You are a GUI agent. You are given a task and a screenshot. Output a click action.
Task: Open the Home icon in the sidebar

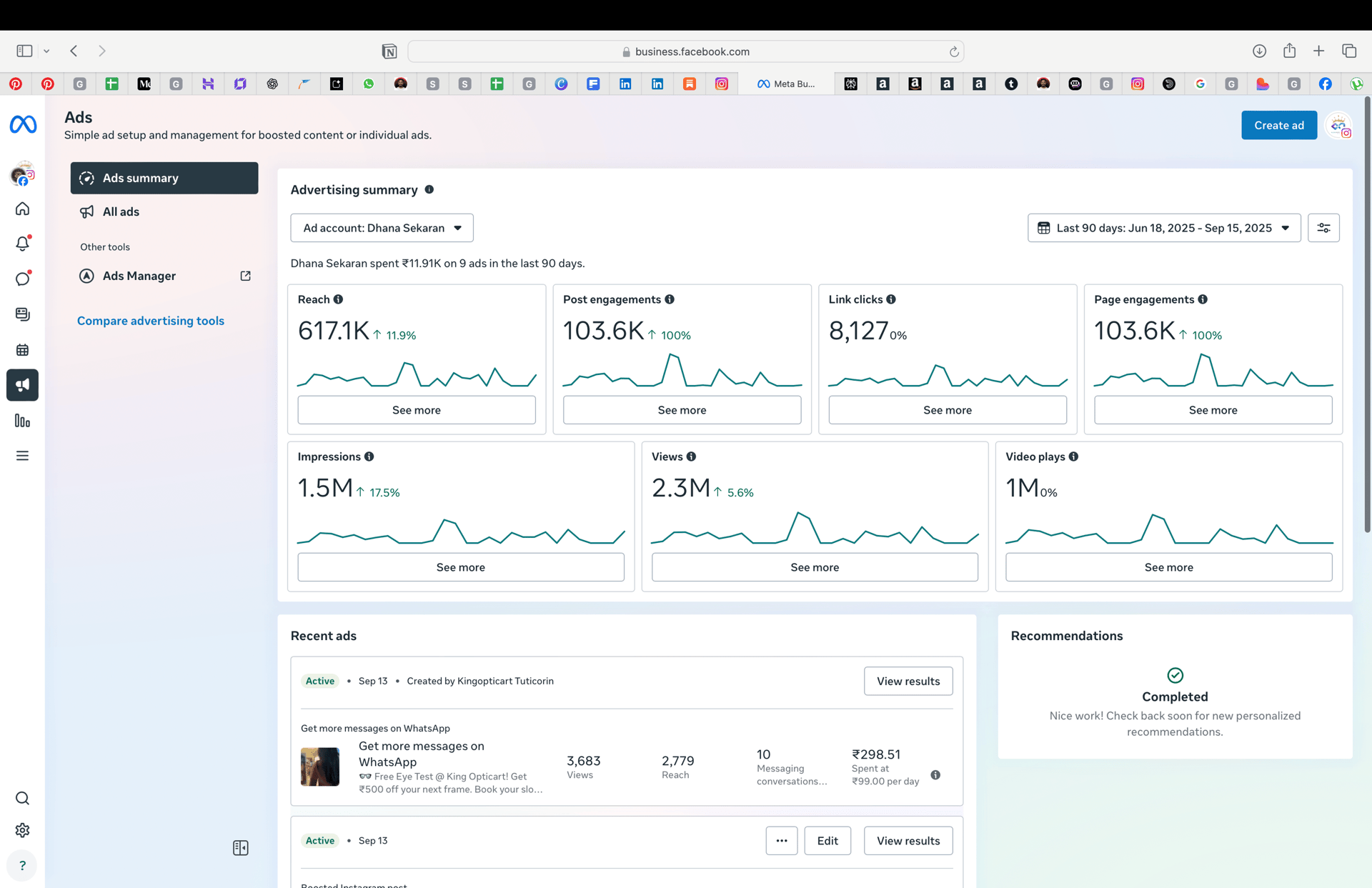click(x=22, y=209)
